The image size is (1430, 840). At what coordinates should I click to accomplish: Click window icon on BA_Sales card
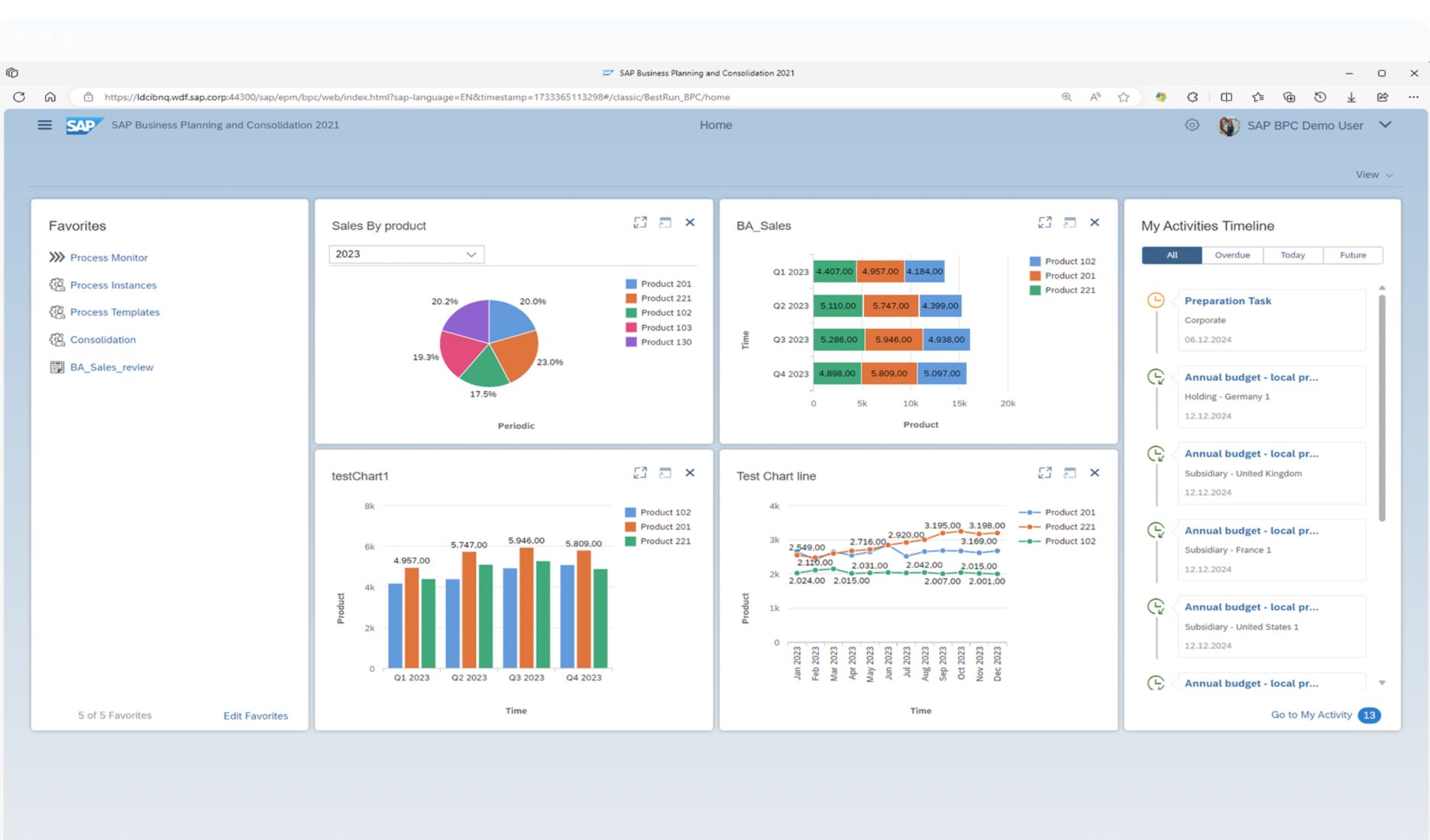pyautogui.click(x=1069, y=222)
